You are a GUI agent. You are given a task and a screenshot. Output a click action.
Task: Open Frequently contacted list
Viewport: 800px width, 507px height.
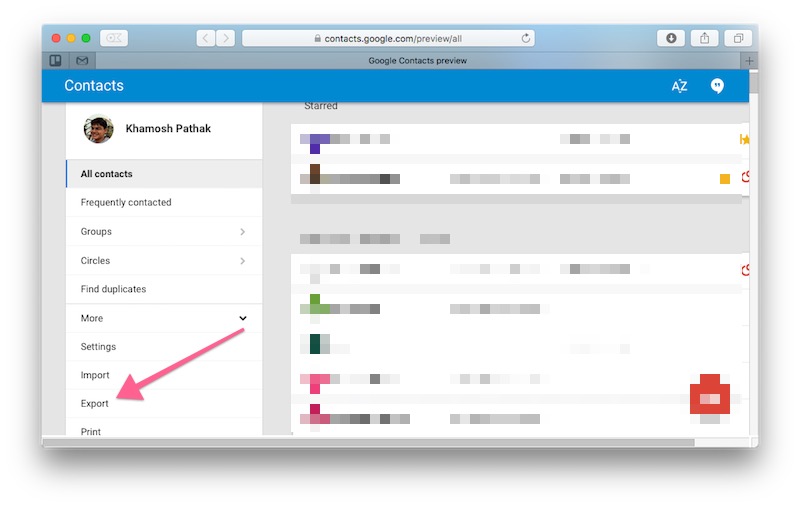(x=126, y=202)
